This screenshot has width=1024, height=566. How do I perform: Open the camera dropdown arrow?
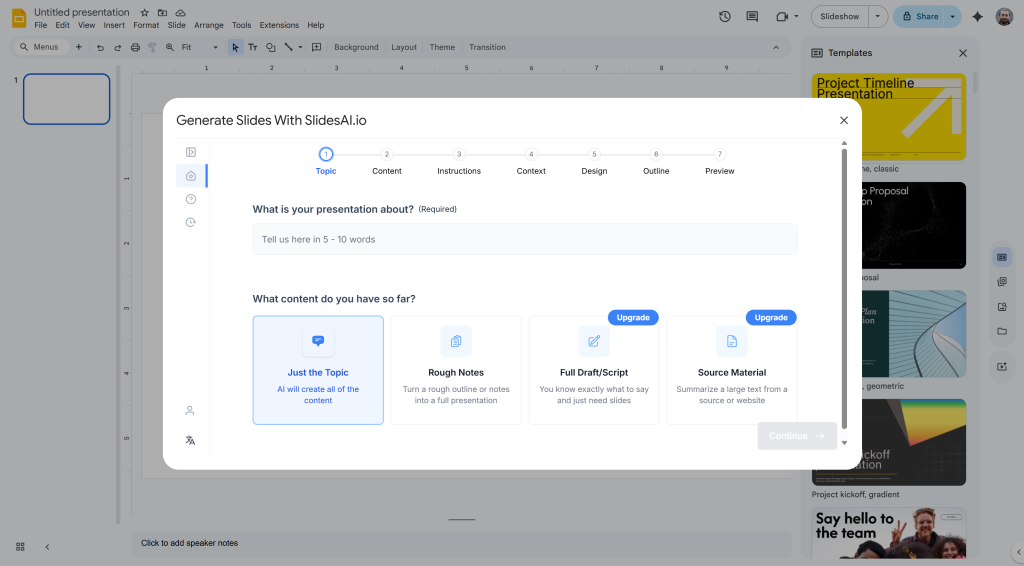[x=796, y=16]
